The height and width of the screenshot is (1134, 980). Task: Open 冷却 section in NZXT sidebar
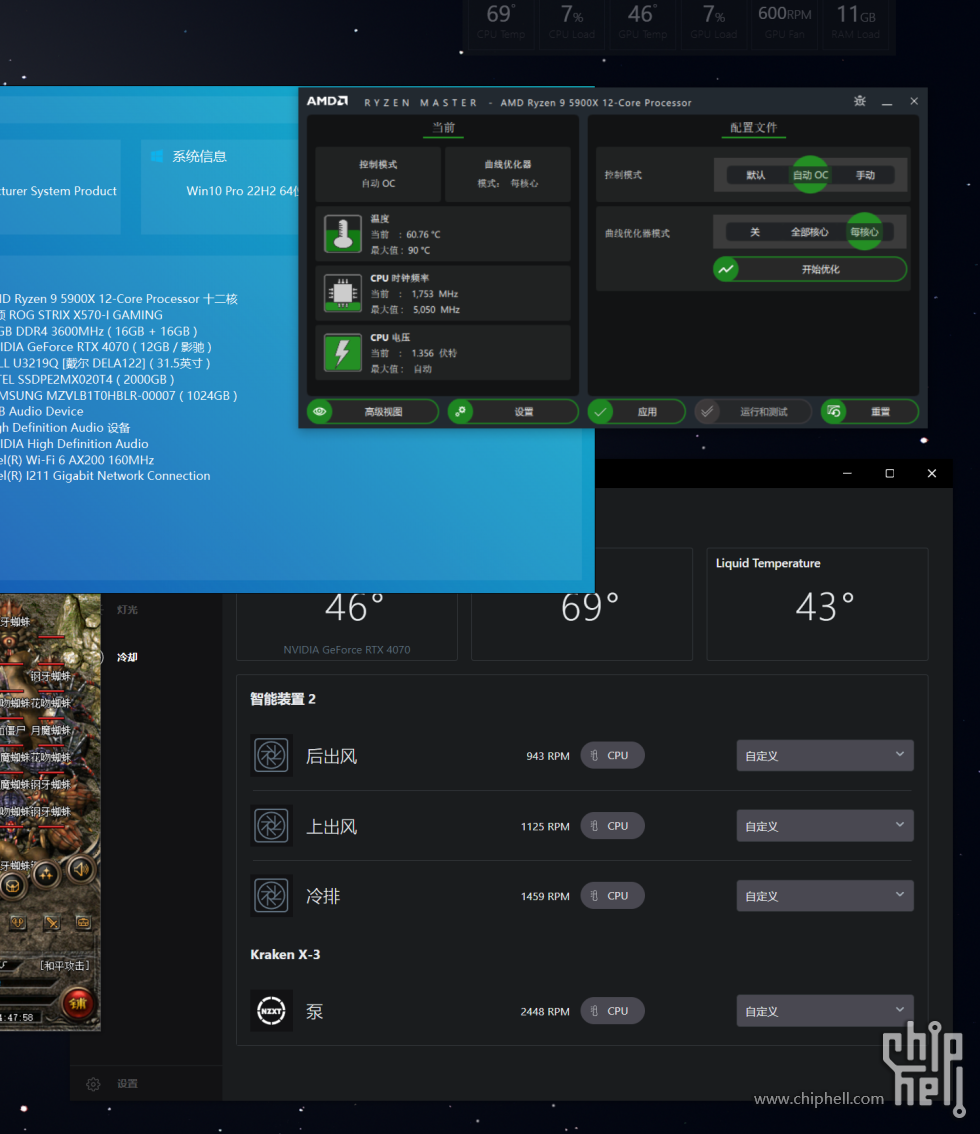coord(127,657)
